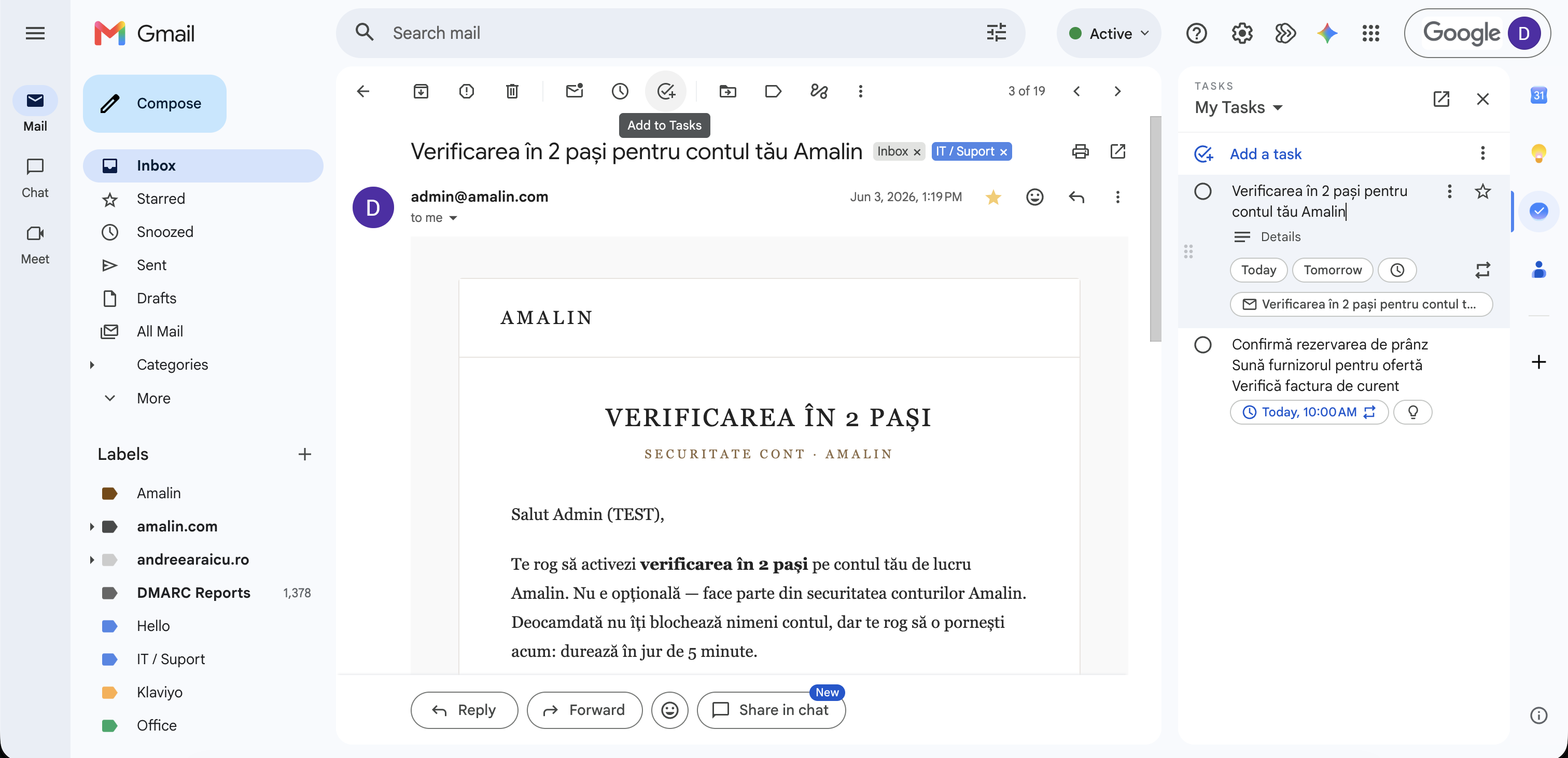Get add-ons with the plus icon
Screen dimensions: 1568x758
(x=1538, y=362)
